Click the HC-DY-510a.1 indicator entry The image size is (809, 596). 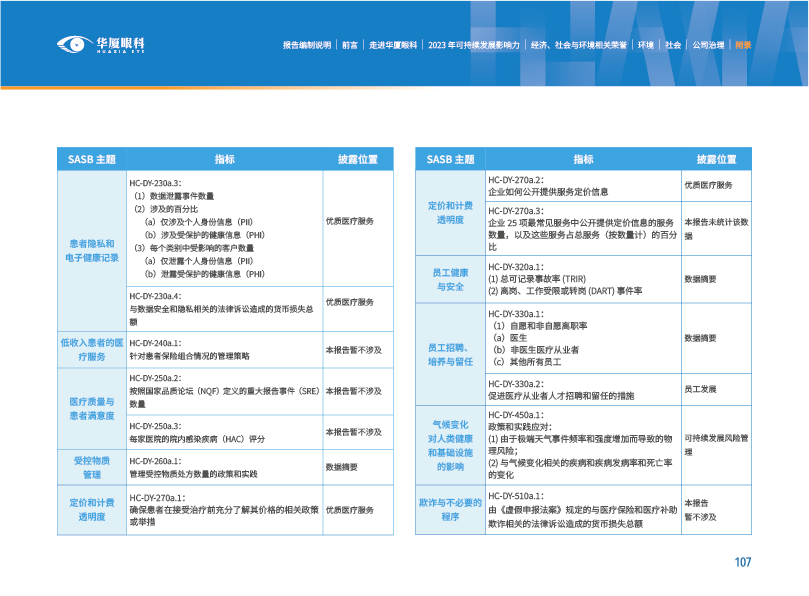coord(516,495)
